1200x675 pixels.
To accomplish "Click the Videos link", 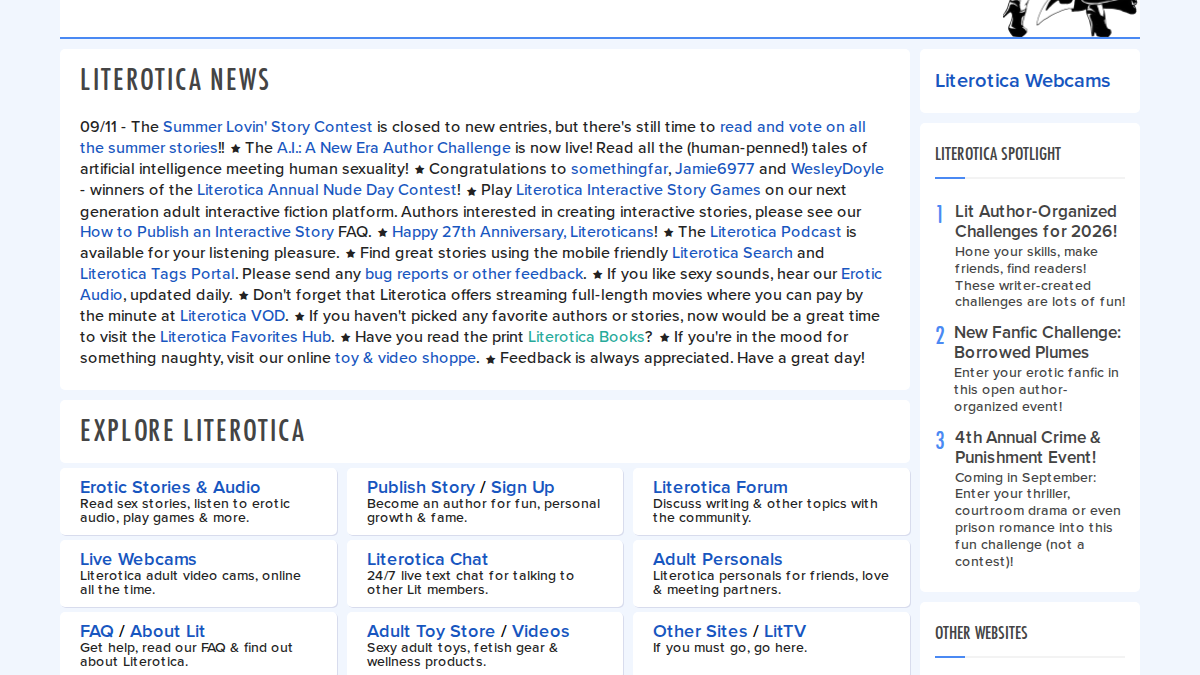I will tap(541, 631).
